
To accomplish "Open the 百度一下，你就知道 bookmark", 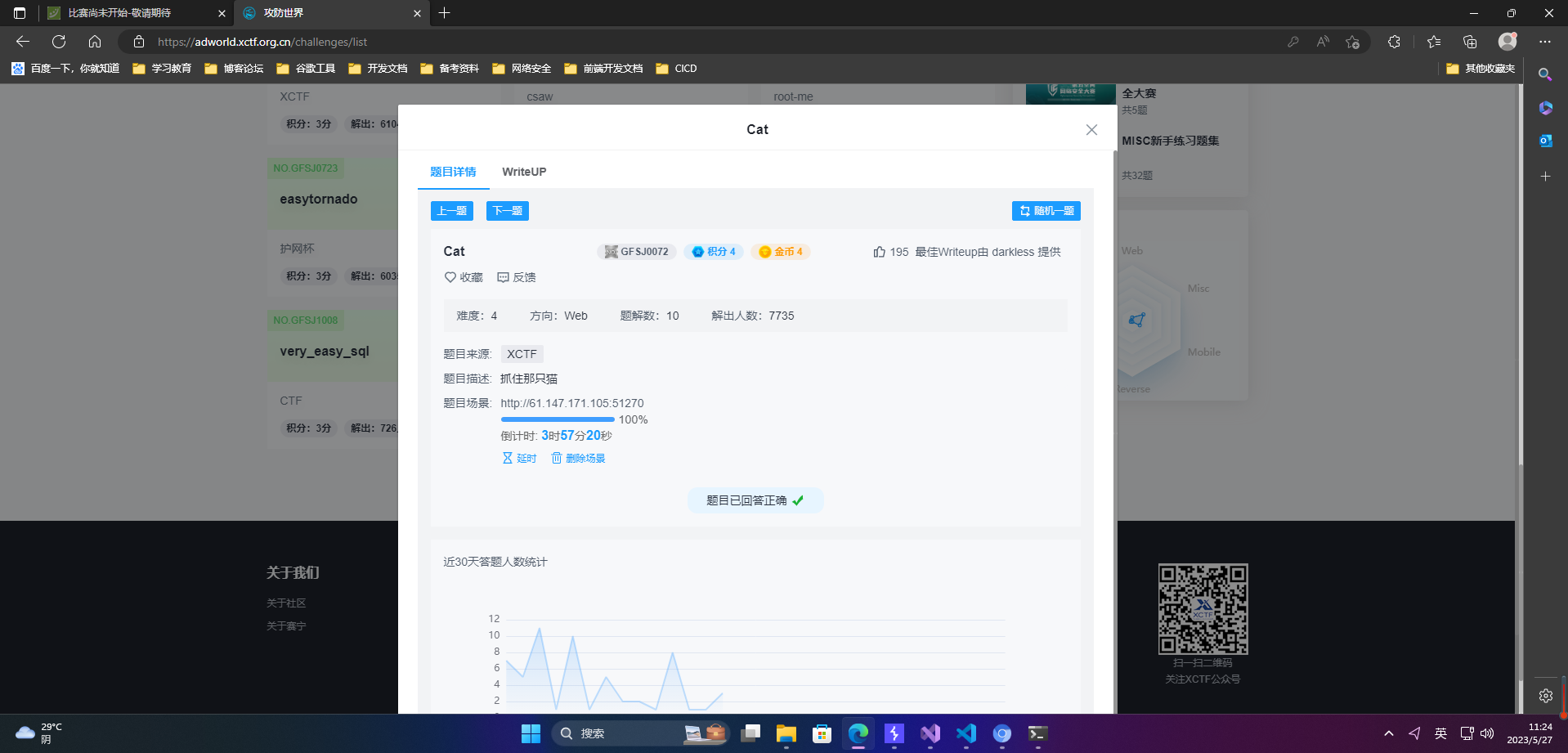I will 65,69.
